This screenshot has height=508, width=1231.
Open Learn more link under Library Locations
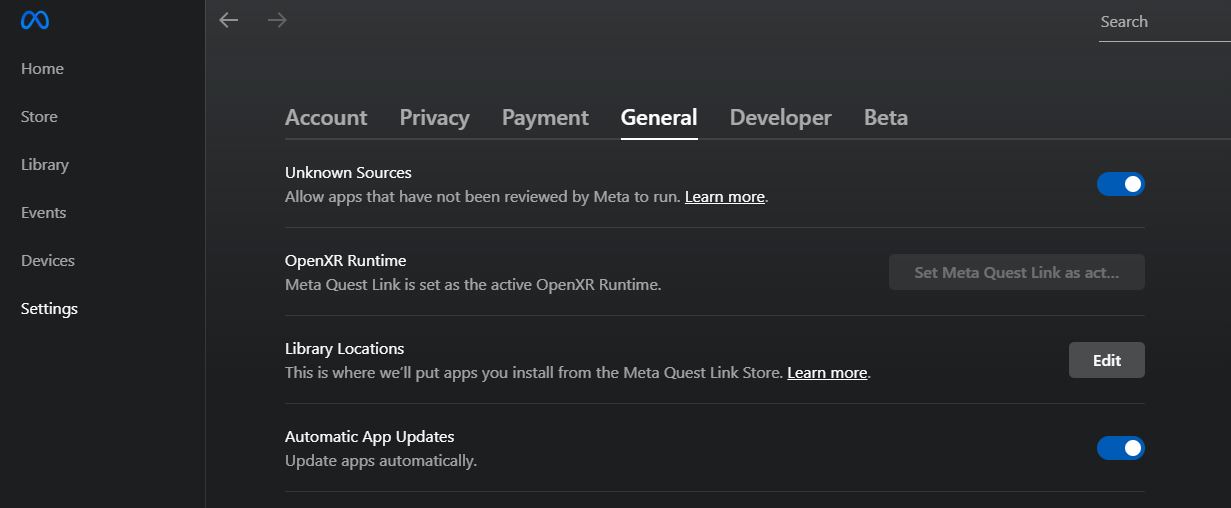coord(827,373)
